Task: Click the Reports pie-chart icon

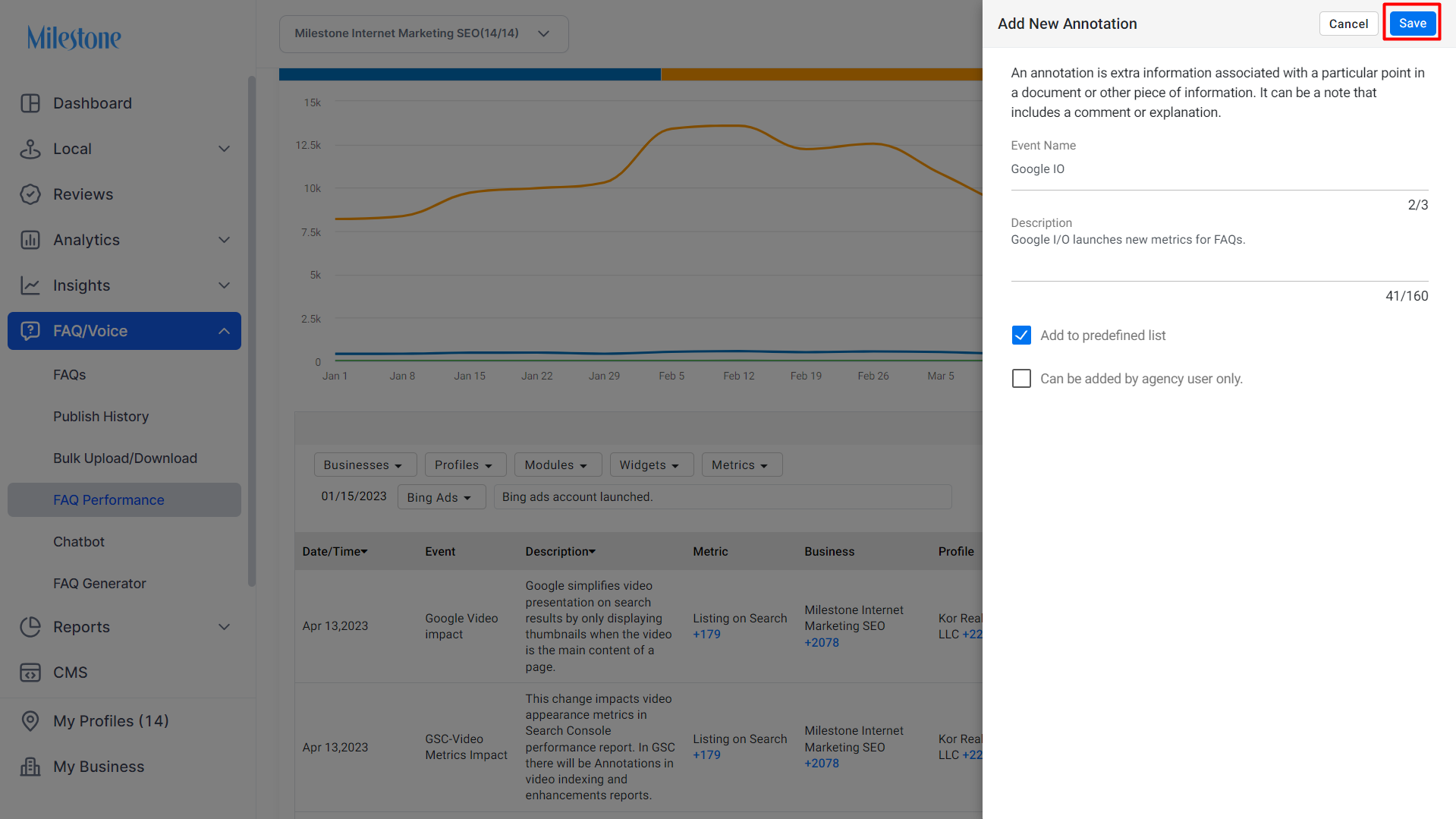Action: tap(30, 627)
